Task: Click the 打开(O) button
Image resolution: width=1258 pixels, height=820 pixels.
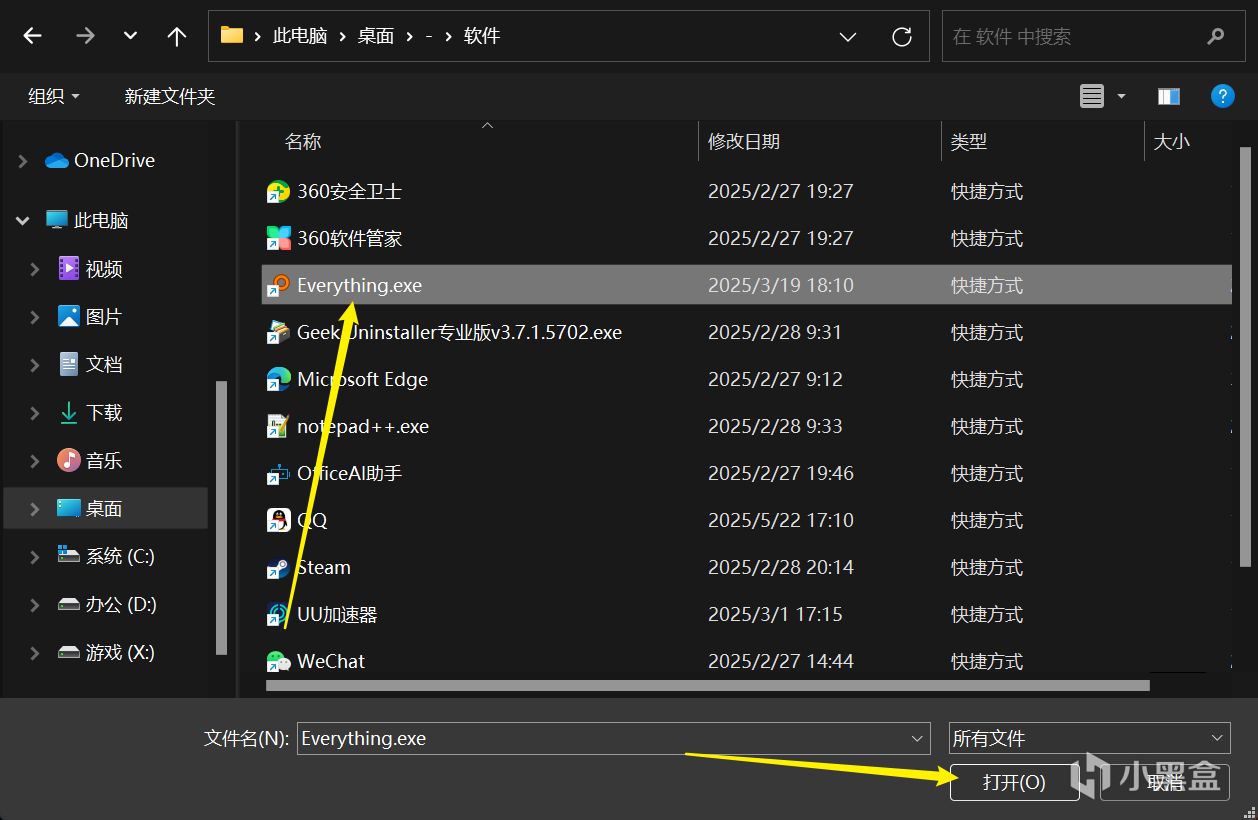Action: [1014, 782]
